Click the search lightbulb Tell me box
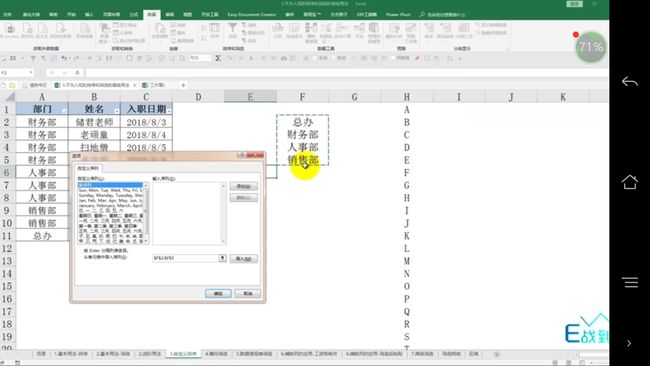The image size is (650, 366). click(x=442, y=15)
